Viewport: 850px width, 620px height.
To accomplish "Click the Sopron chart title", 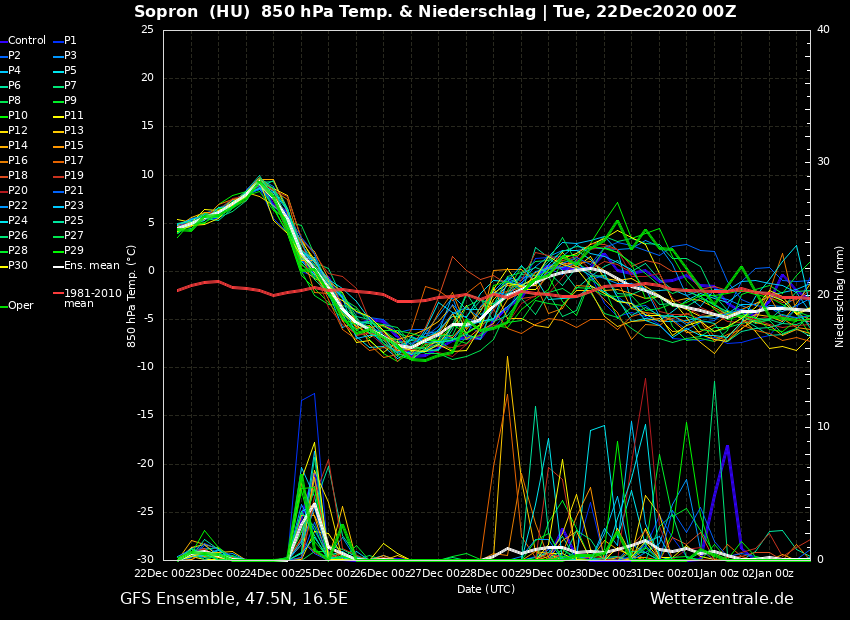I will tap(435, 12).
